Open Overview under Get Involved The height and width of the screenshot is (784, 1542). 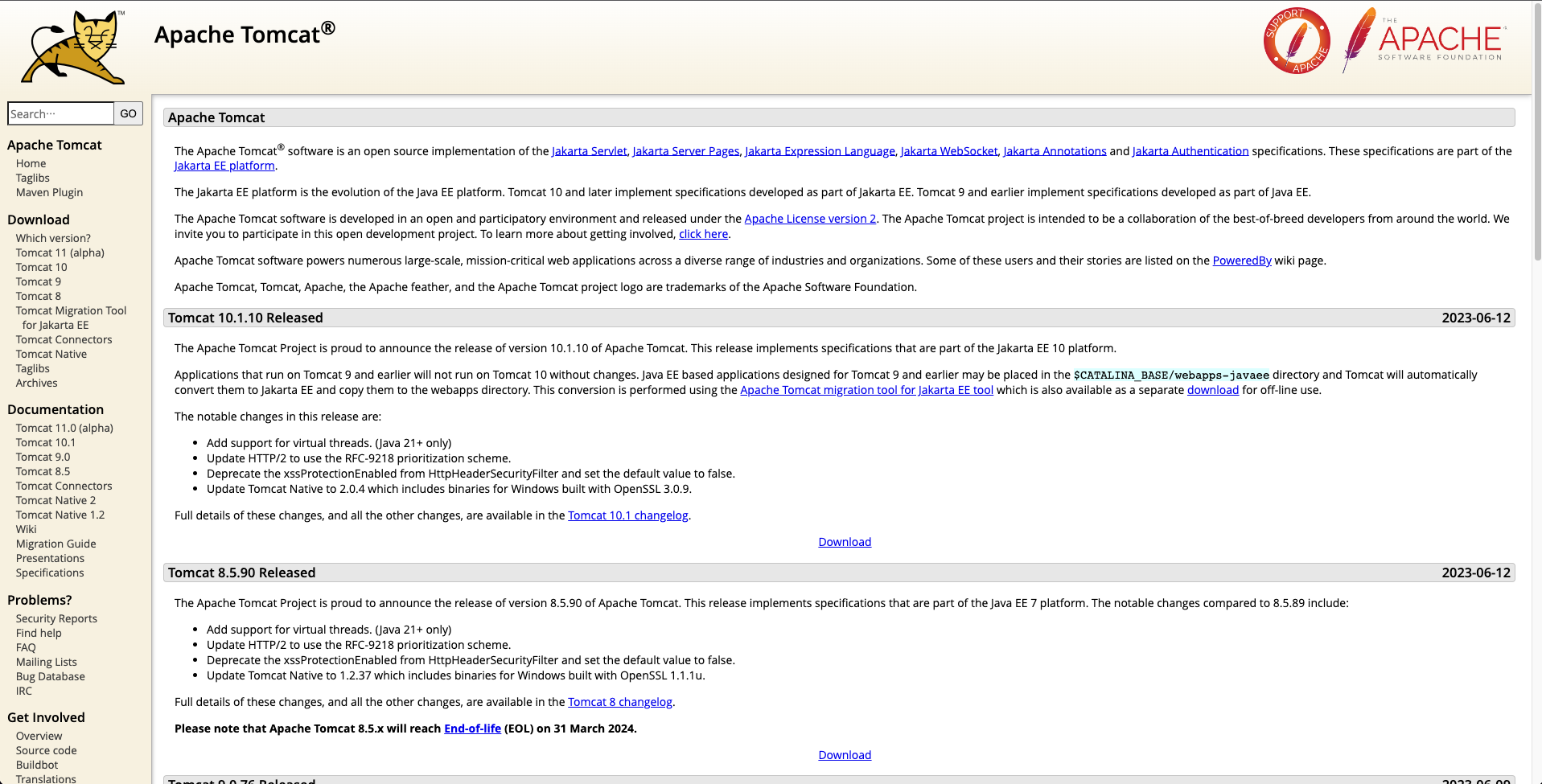coord(39,736)
